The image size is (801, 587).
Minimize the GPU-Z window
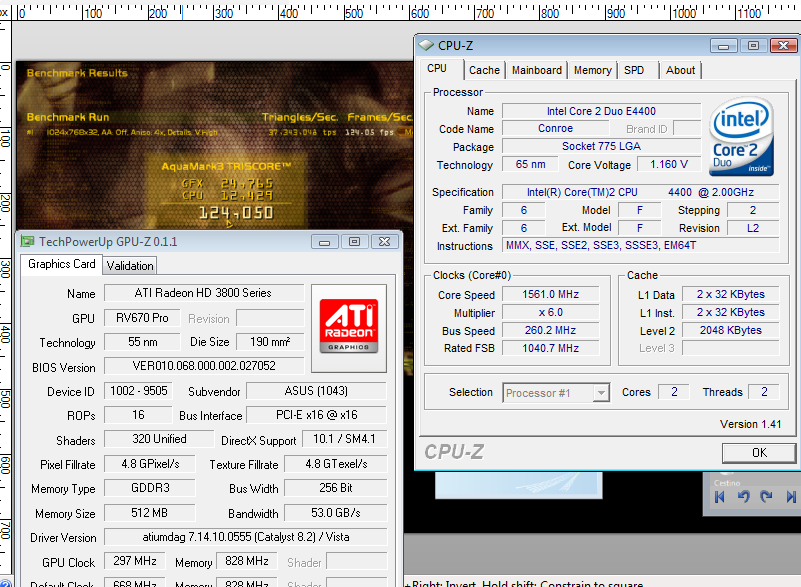click(324, 242)
